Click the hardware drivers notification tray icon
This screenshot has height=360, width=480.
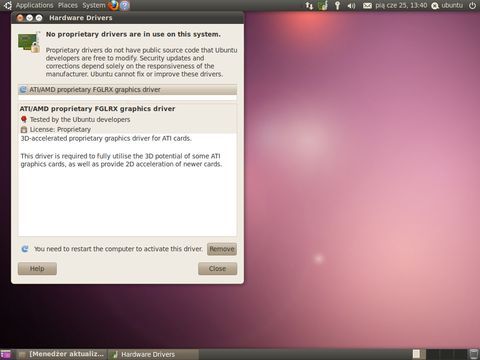[323, 5]
